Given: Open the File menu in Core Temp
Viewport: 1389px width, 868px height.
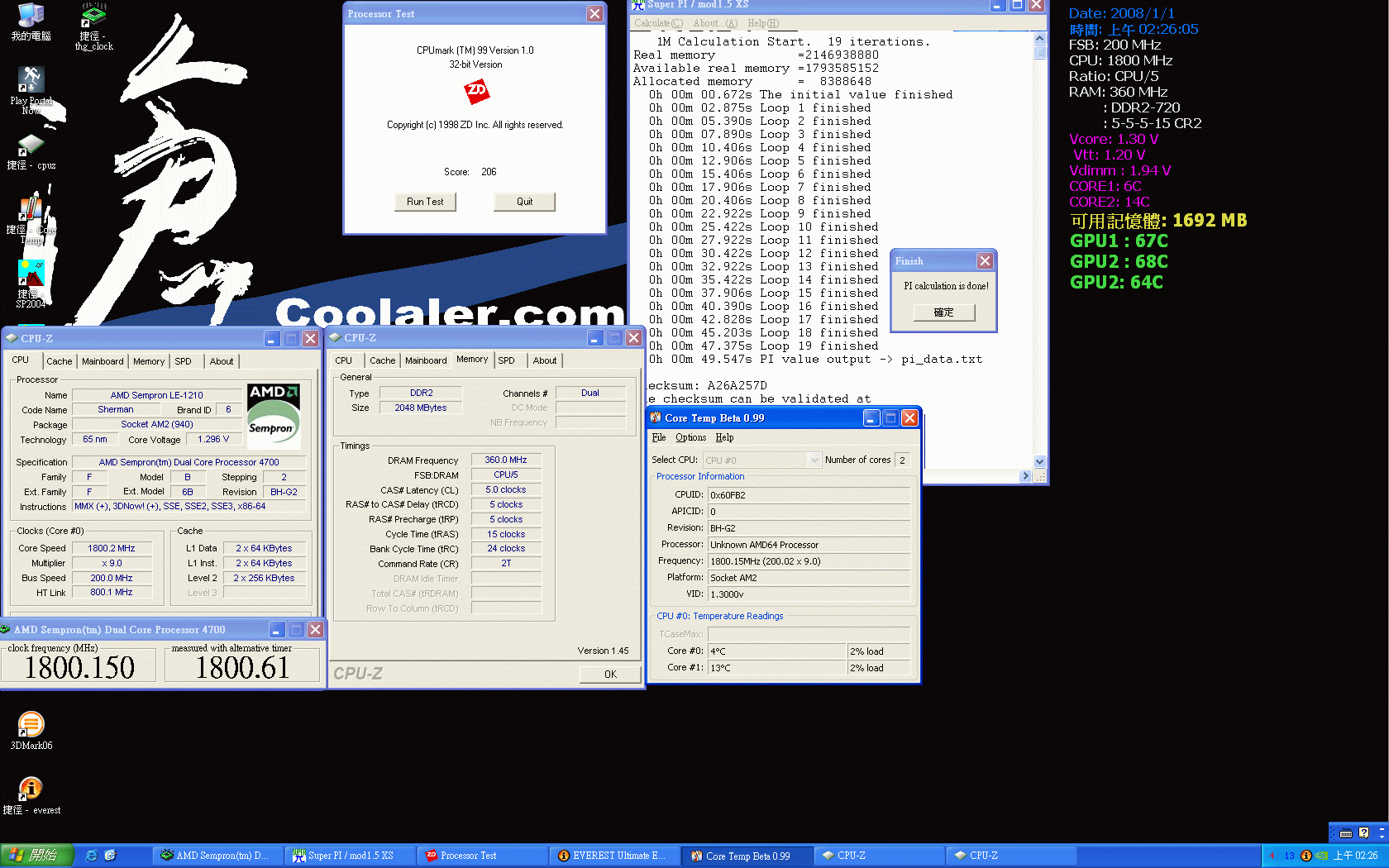Looking at the screenshot, I should pyautogui.click(x=658, y=437).
